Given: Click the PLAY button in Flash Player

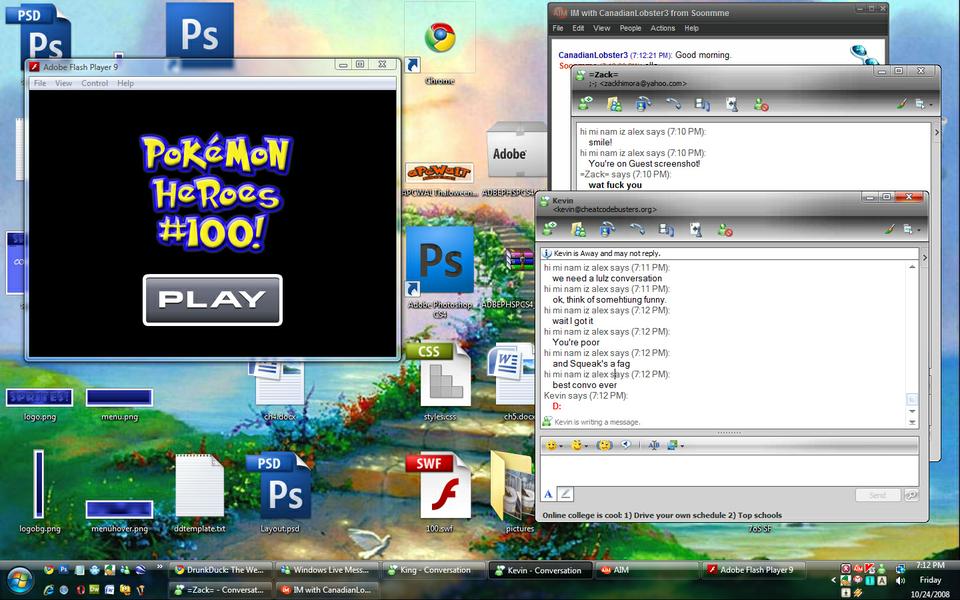Looking at the screenshot, I should [x=212, y=299].
